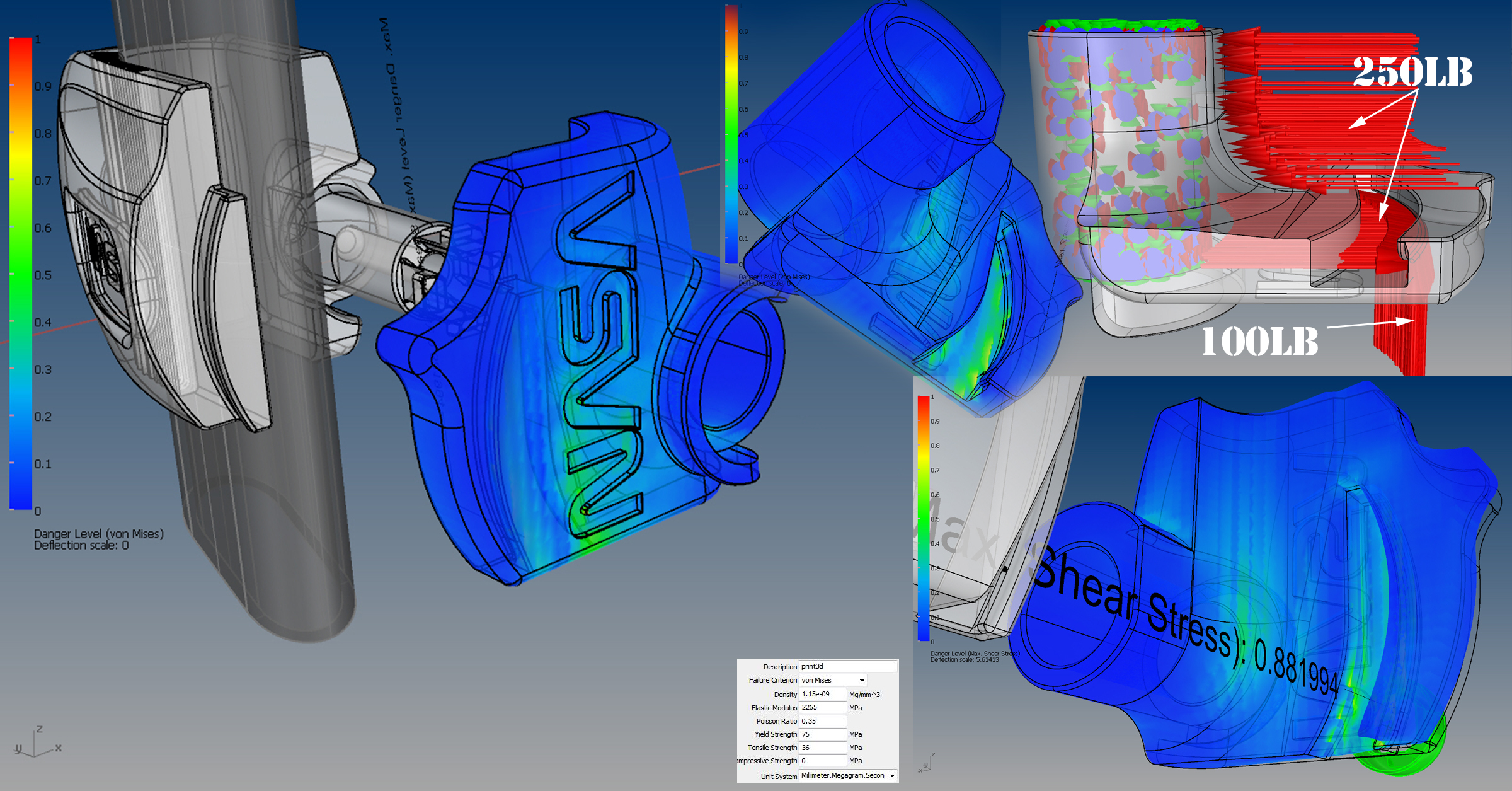
Task: Click the large left danger level color bar
Action: pos(21,273)
